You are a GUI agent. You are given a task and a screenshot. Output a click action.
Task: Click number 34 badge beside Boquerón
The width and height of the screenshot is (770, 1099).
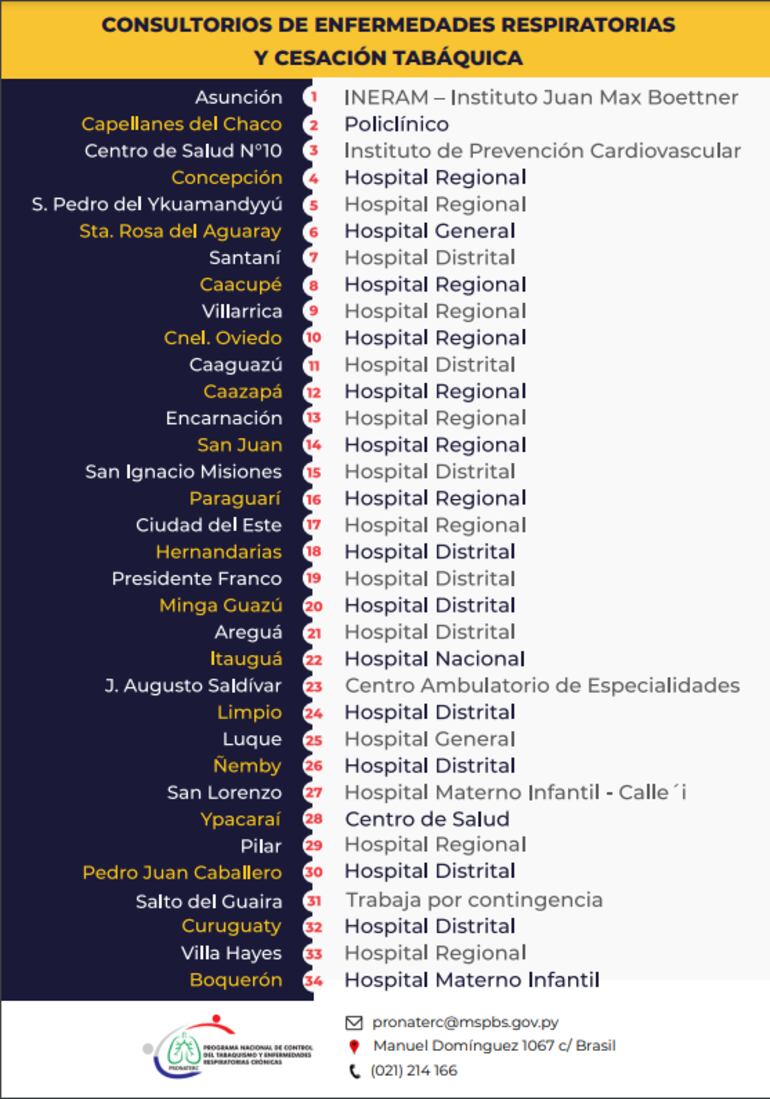pos(313,981)
